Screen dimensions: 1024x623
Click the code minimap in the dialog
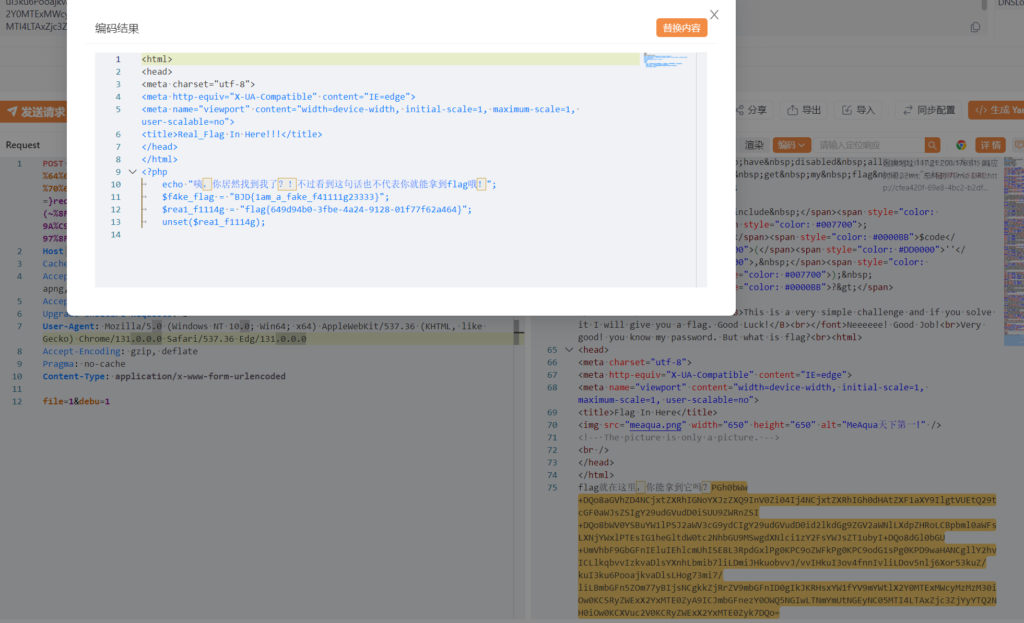[659, 60]
